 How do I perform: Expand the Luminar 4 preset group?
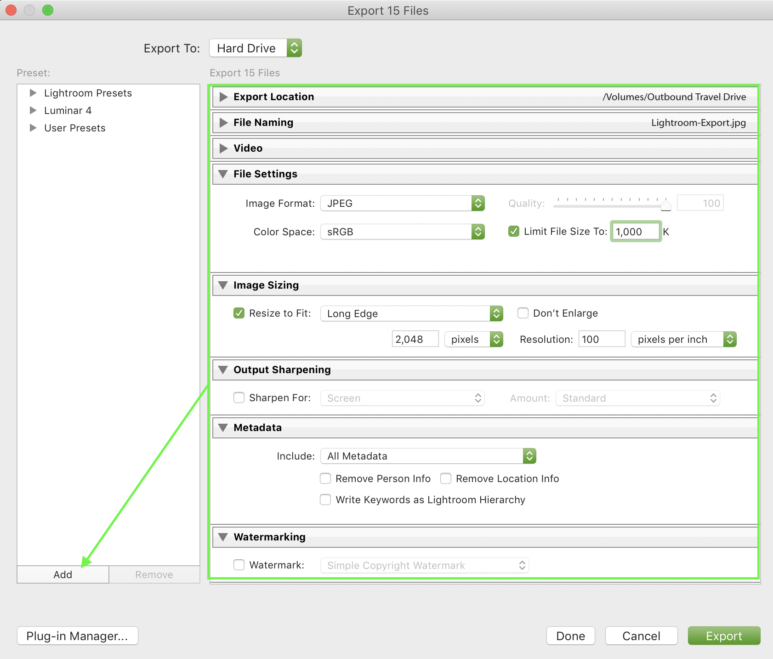(33, 111)
